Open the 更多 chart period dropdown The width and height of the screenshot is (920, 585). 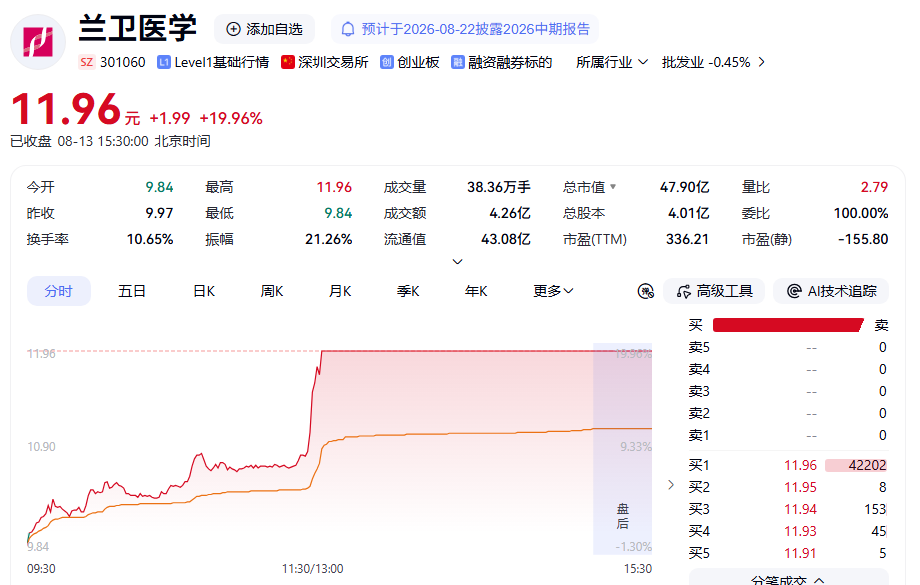tap(553, 291)
